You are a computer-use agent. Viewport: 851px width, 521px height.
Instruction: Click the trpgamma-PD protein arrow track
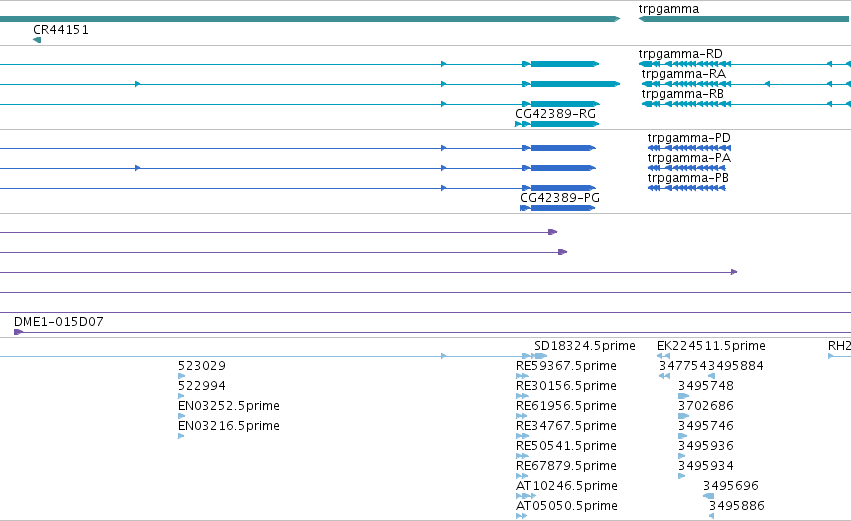click(689, 148)
